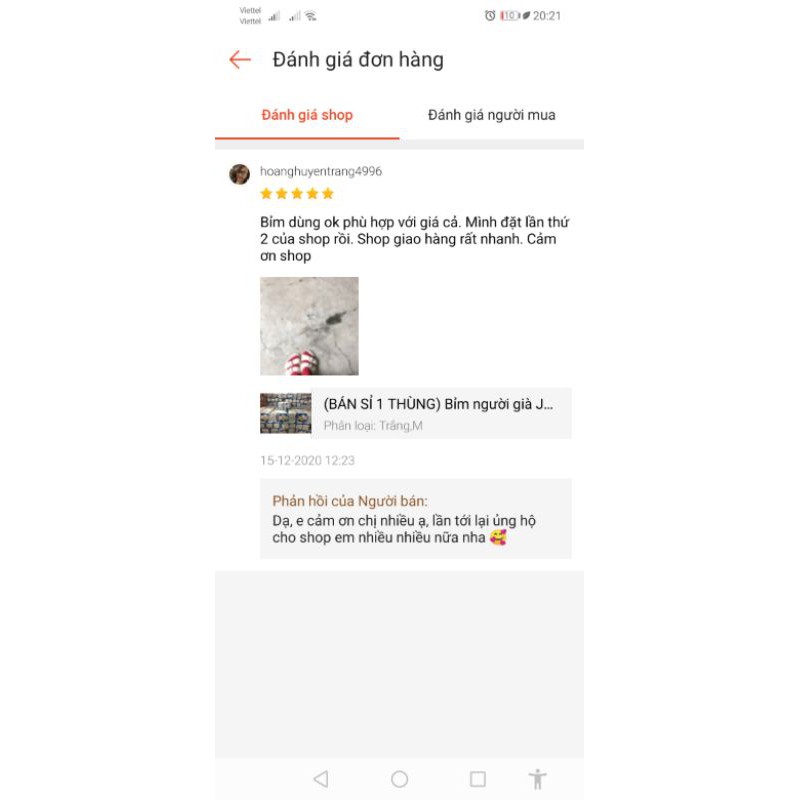Screen dimensions: 800x800
Task: Open the review photo with red shoes
Action: click(x=309, y=326)
